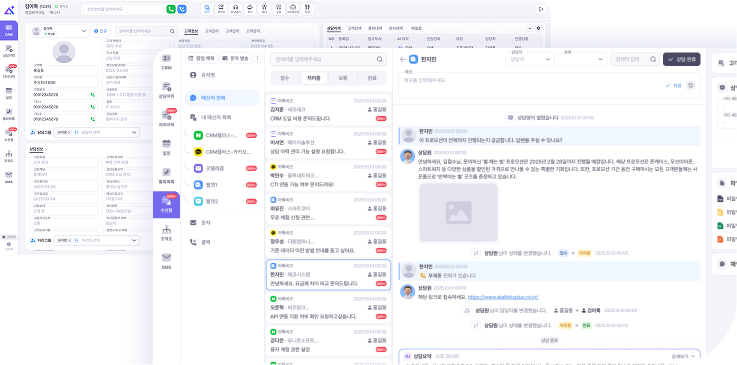The image size is (737, 365).
Task: Open the 담당그룹 dropdown in the back window
Action: (x=96, y=132)
